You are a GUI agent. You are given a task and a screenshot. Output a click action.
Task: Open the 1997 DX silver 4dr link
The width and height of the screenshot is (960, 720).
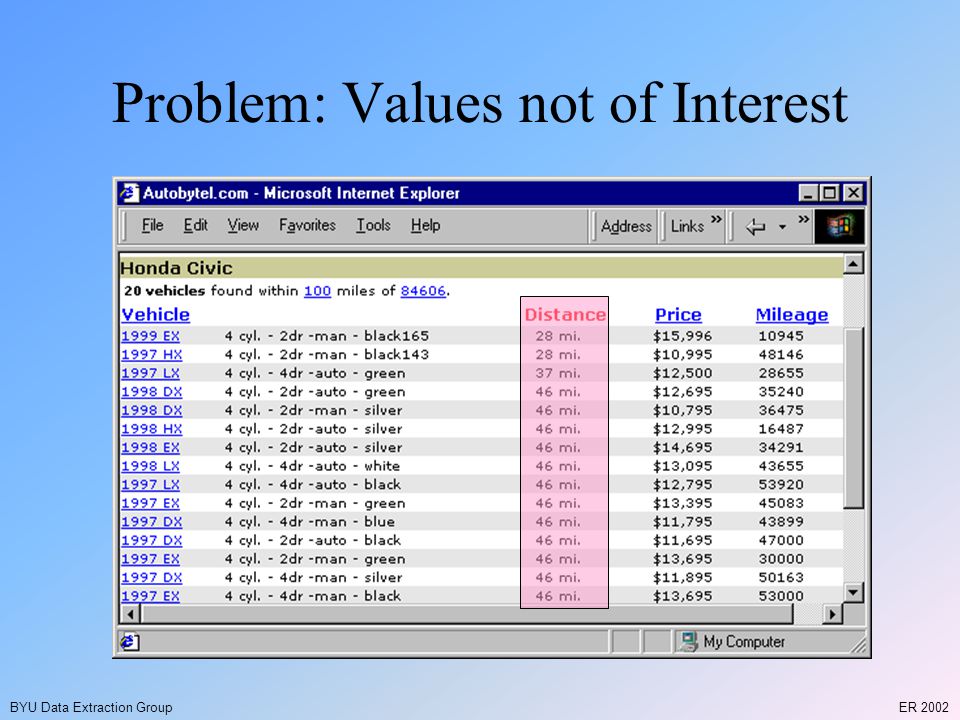pos(152,577)
